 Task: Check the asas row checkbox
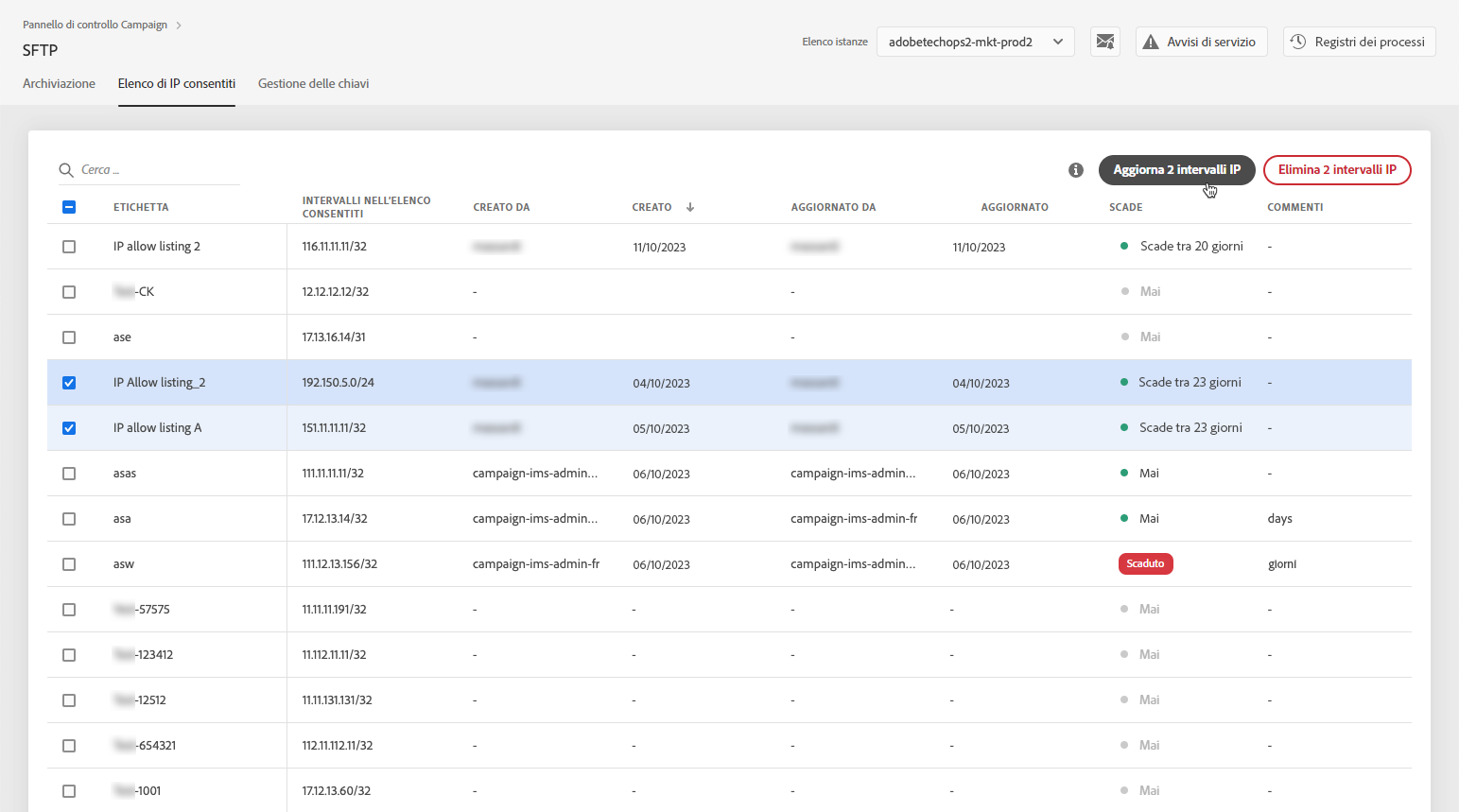(x=69, y=474)
